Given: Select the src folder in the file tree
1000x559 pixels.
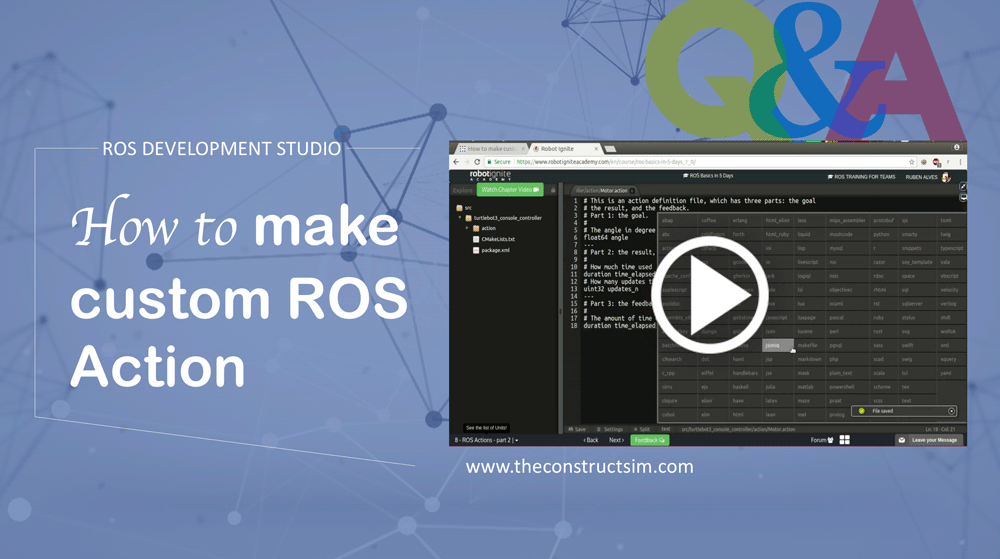Looking at the screenshot, I should click(464, 208).
